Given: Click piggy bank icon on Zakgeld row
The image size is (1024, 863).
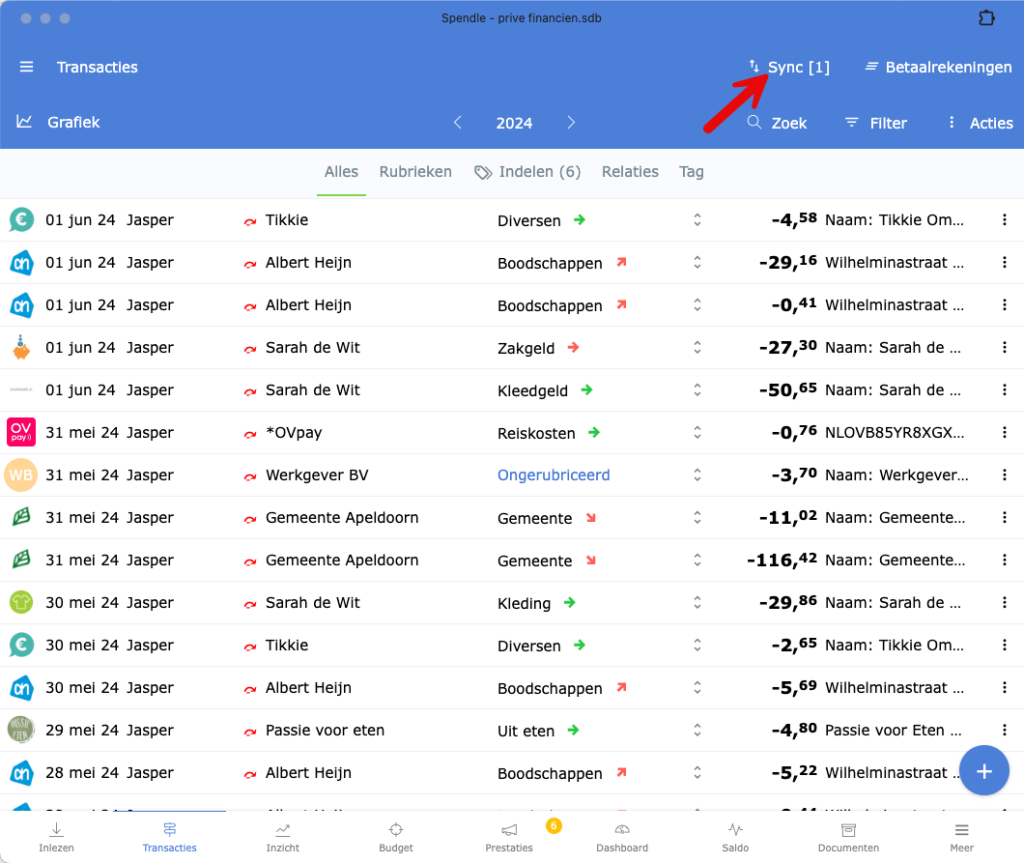Looking at the screenshot, I should [22, 348].
